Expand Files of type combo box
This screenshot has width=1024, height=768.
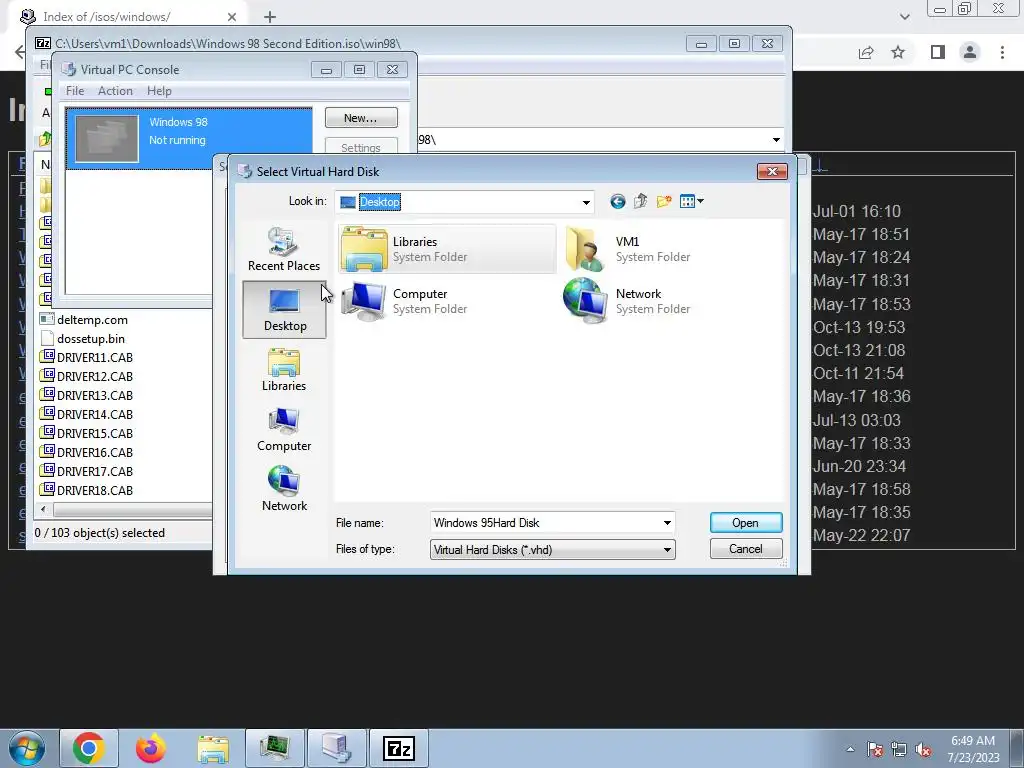point(552,549)
